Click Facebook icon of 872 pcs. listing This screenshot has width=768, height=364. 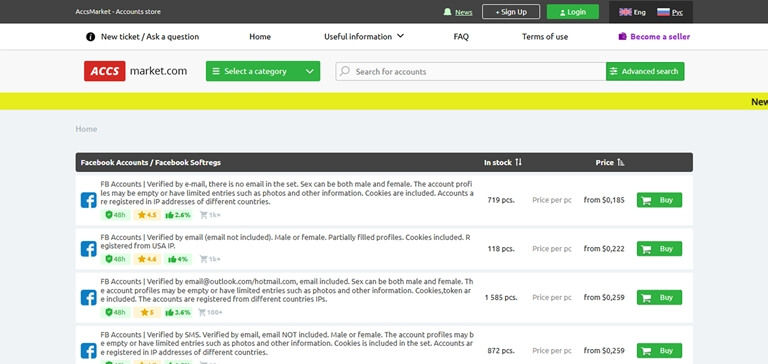(x=89, y=351)
